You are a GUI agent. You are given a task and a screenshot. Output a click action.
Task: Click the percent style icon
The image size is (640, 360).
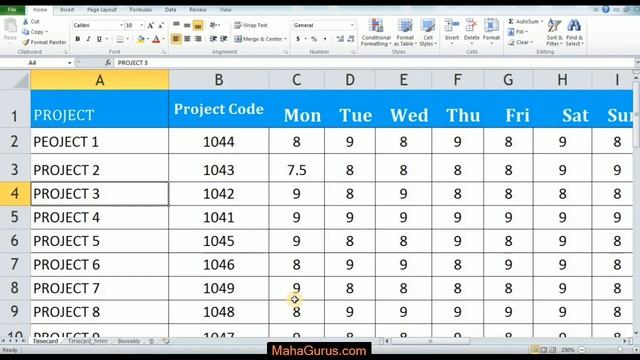[x=314, y=39]
